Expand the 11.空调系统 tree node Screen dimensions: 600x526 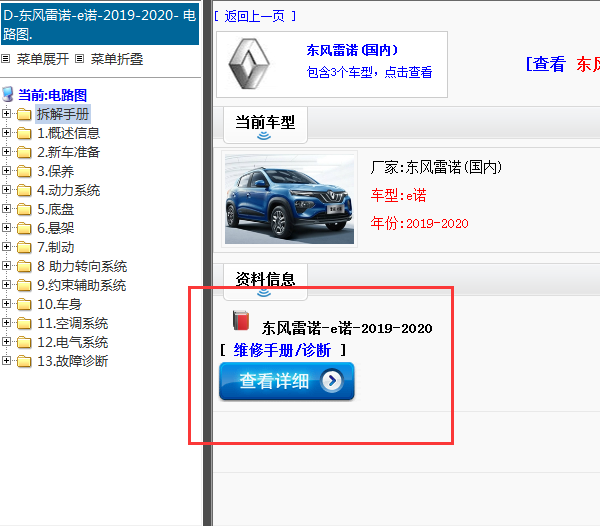pyautogui.click(x=6, y=322)
